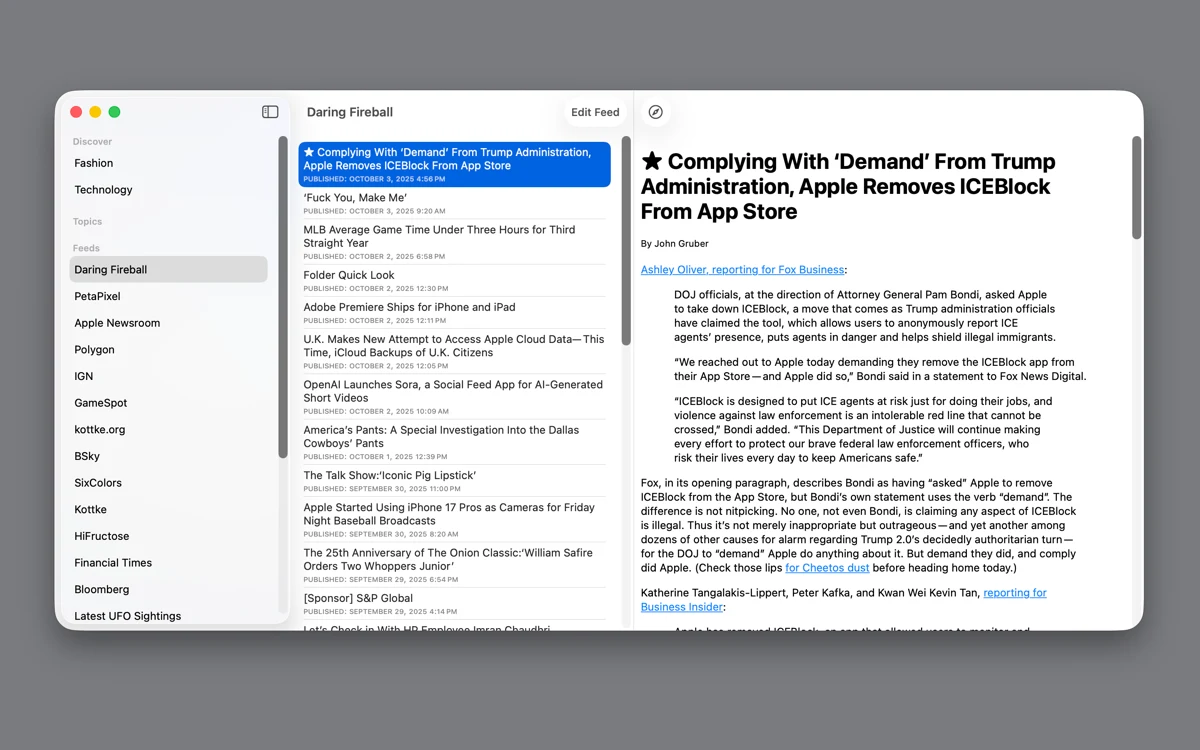
Task: Click the green zoom window button
Action: 114,112
